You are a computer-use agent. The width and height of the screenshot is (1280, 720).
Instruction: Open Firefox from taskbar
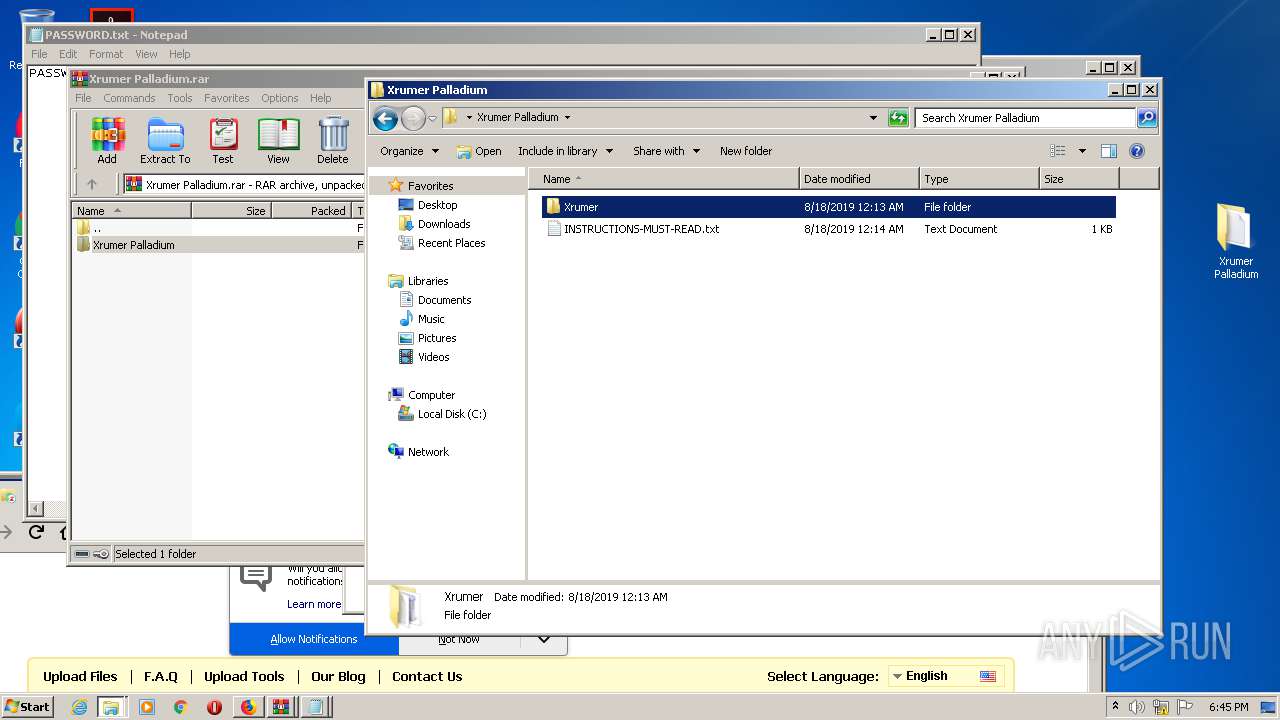[247, 707]
